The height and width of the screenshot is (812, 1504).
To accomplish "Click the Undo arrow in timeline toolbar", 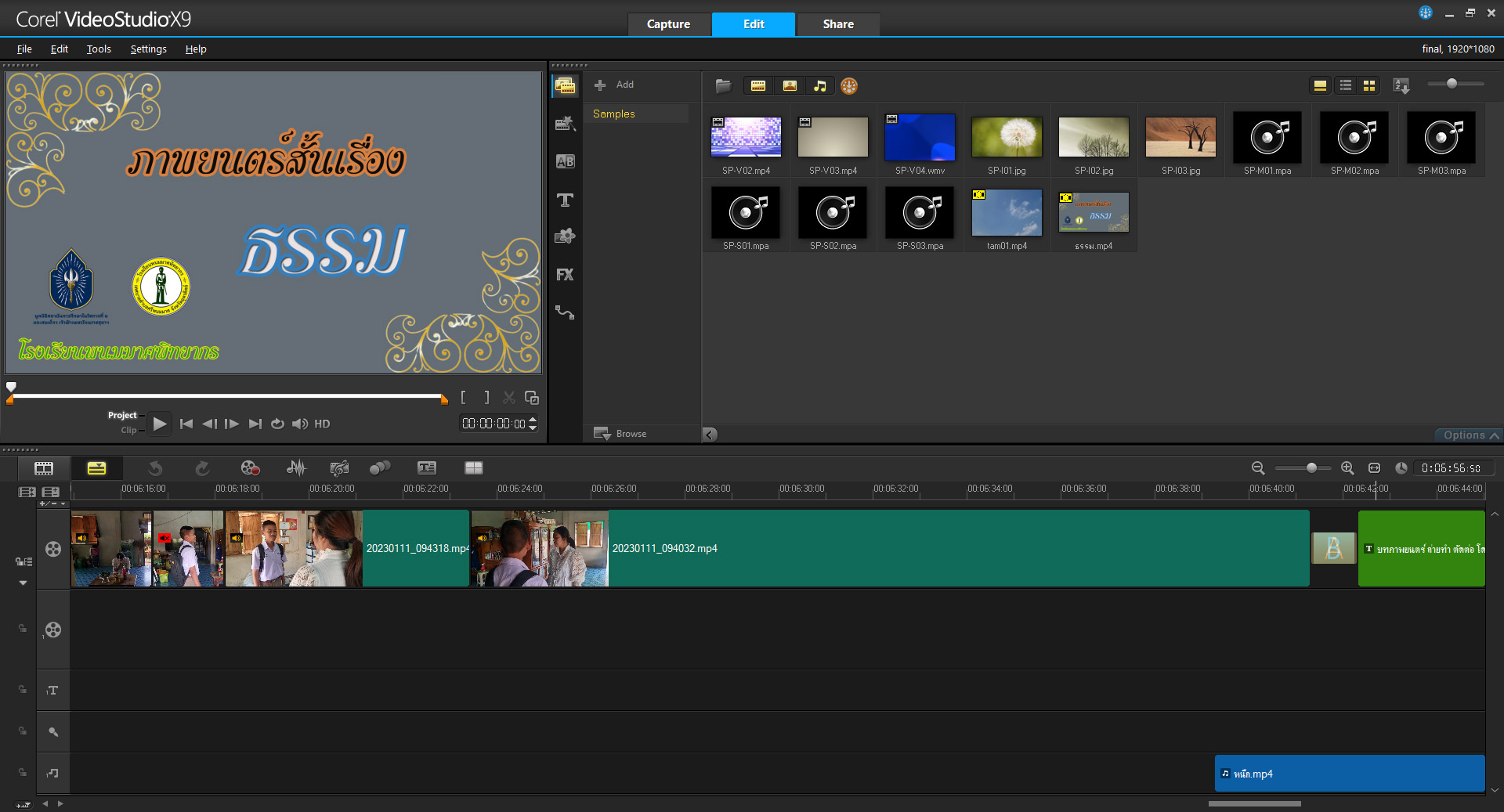I will coord(155,468).
